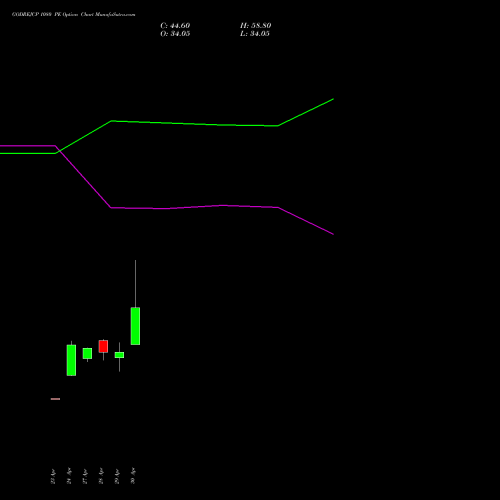Click the '30 Apr' date axis label
The image size is (500, 500).
click(x=133, y=476)
